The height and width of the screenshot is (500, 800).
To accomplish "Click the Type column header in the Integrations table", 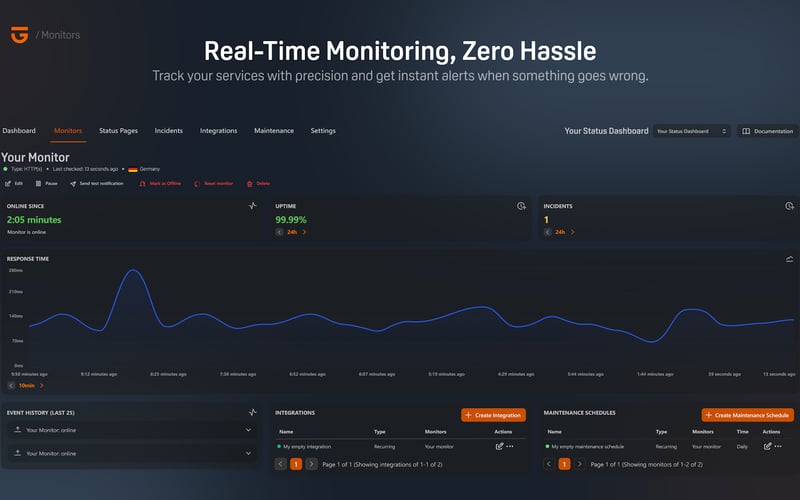I will pos(380,432).
